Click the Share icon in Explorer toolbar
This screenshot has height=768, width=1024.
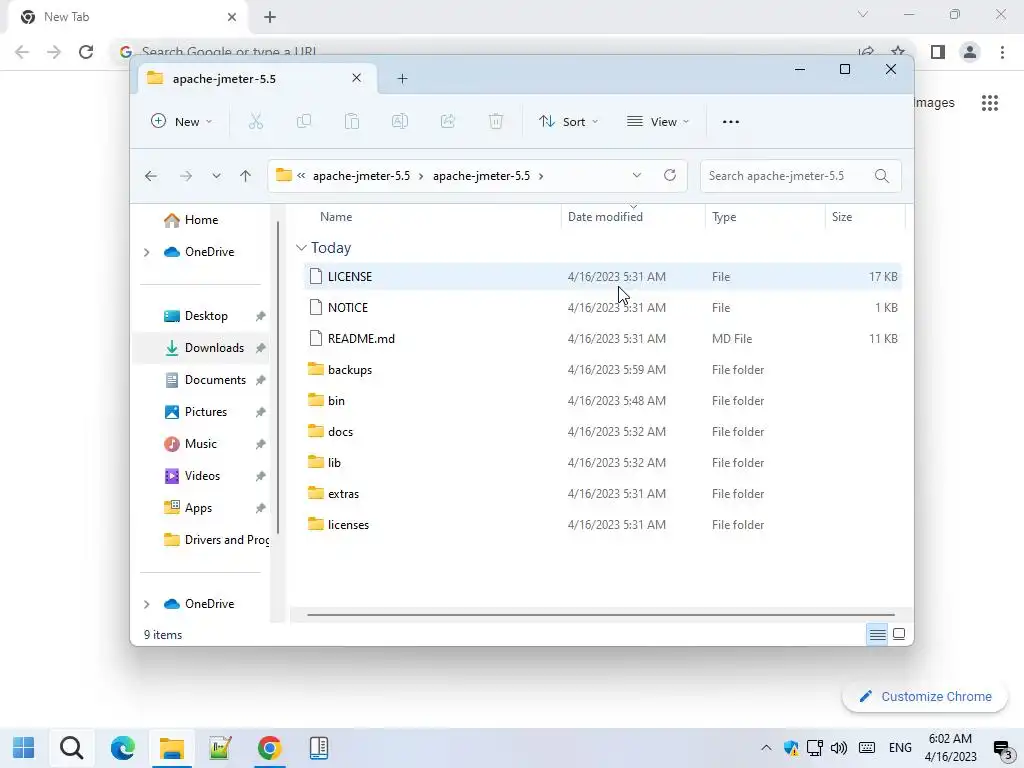coord(448,121)
